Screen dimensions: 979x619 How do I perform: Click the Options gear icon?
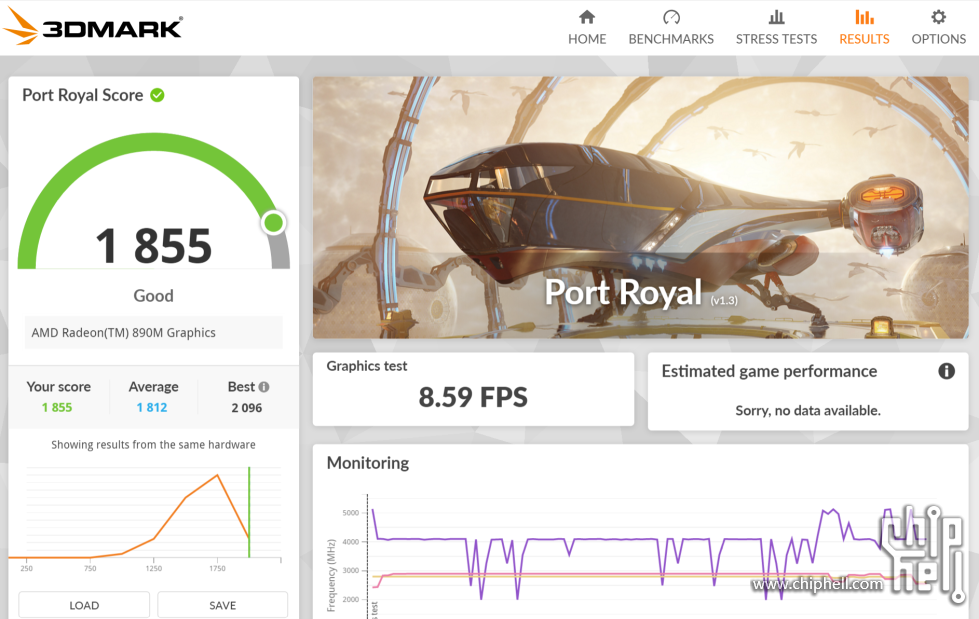[x=938, y=17]
